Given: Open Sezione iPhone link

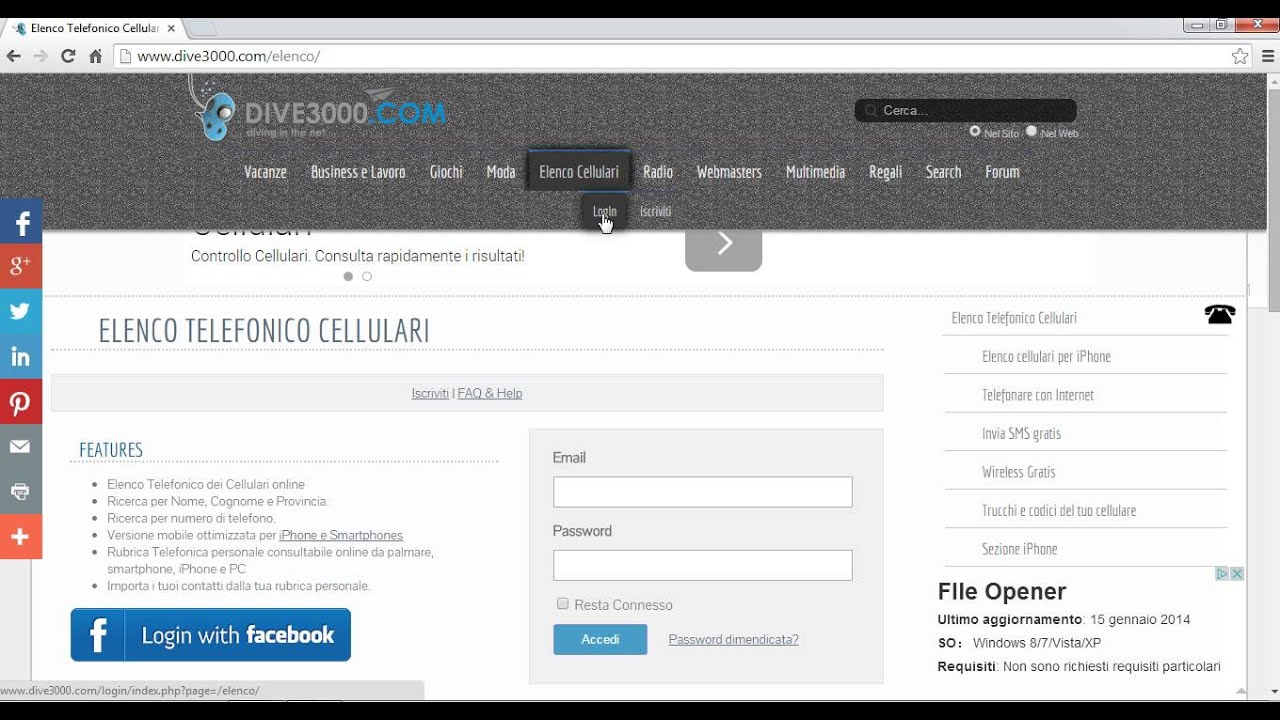Looking at the screenshot, I should tap(1019, 549).
